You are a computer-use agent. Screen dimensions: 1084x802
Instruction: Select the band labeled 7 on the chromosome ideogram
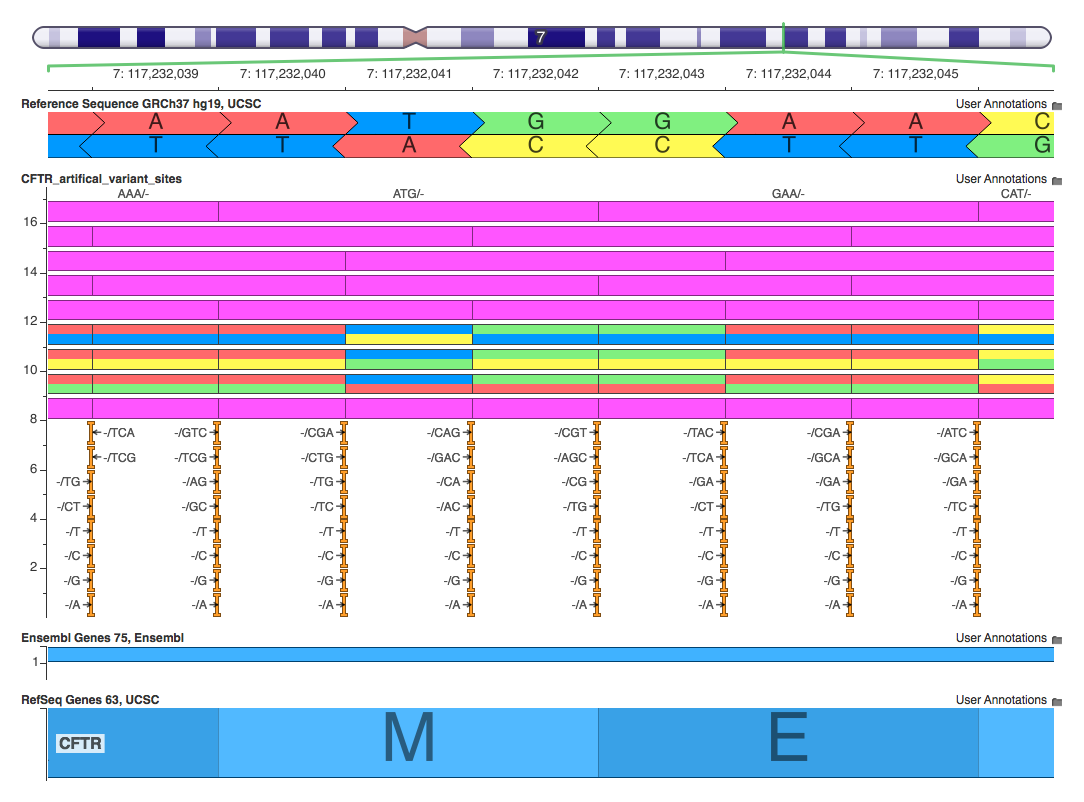540,37
